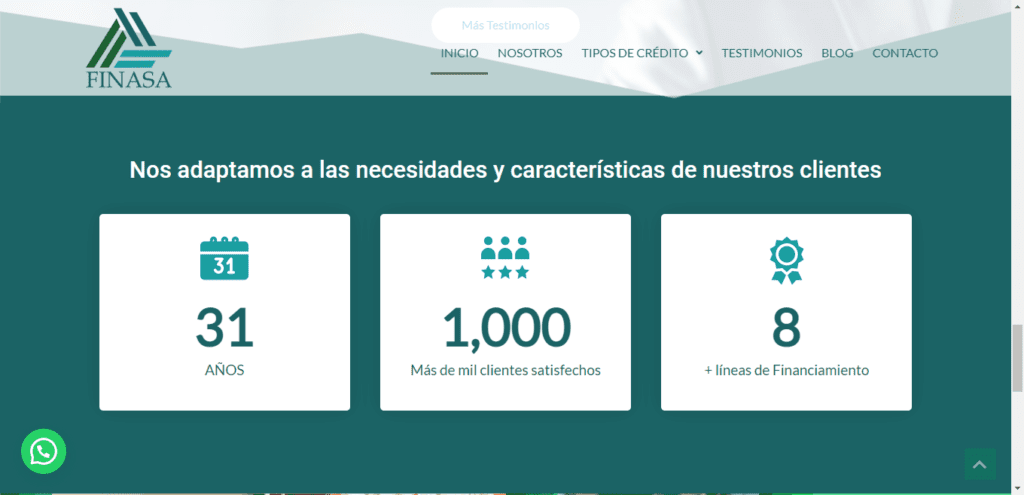Click the FINASA logo
The height and width of the screenshot is (495, 1024).
click(129, 48)
